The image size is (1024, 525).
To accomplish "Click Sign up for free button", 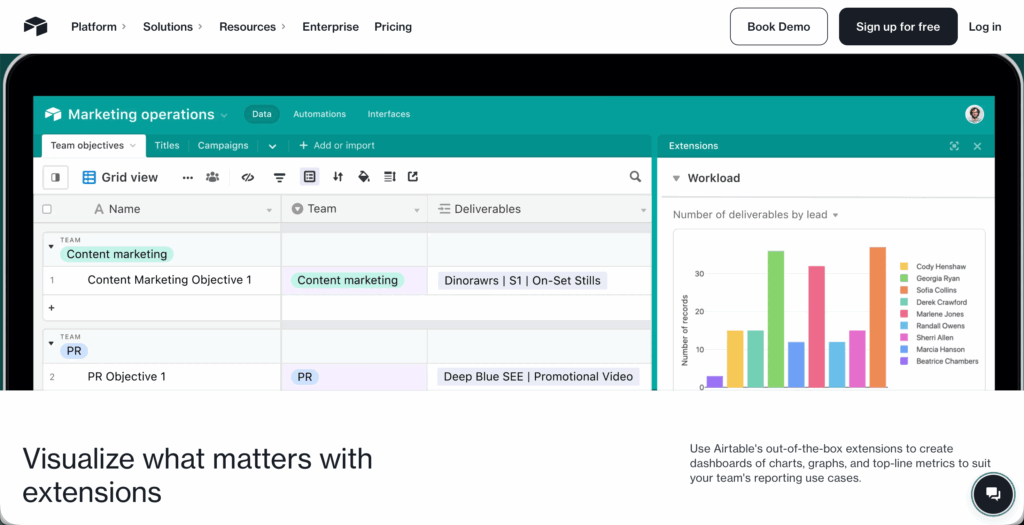I will [897, 27].
